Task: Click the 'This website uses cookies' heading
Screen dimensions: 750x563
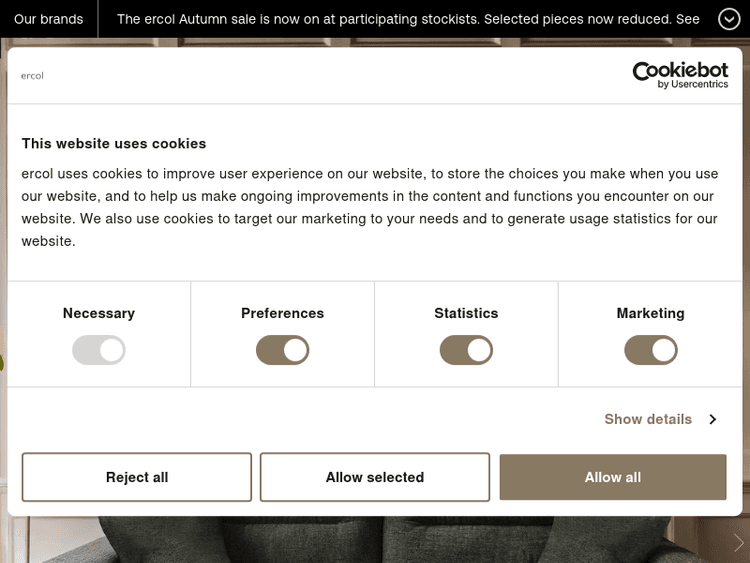Action: pyautogui.click(x=114, y=143)
